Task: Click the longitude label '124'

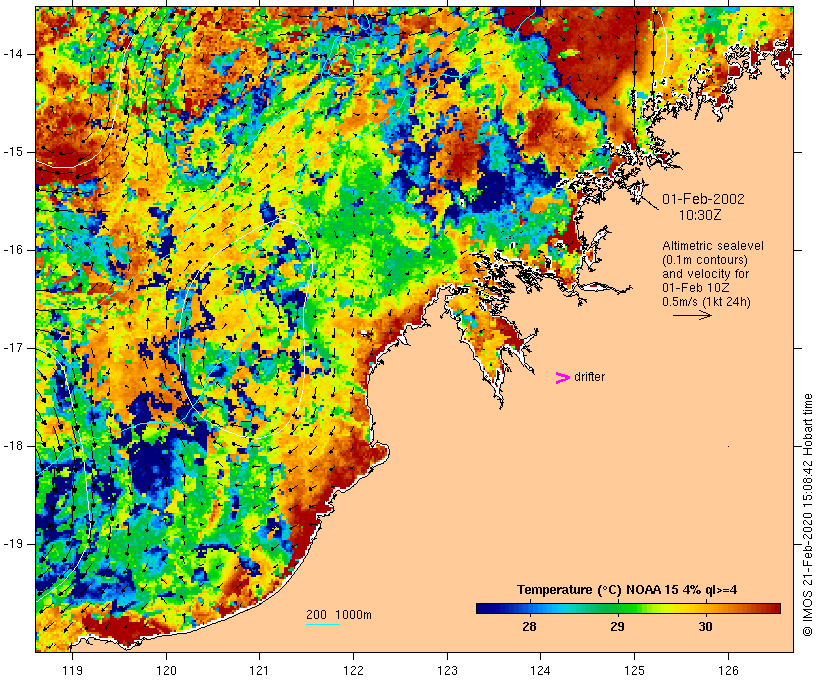Action: pyautogui.click(x=541, y=671)
